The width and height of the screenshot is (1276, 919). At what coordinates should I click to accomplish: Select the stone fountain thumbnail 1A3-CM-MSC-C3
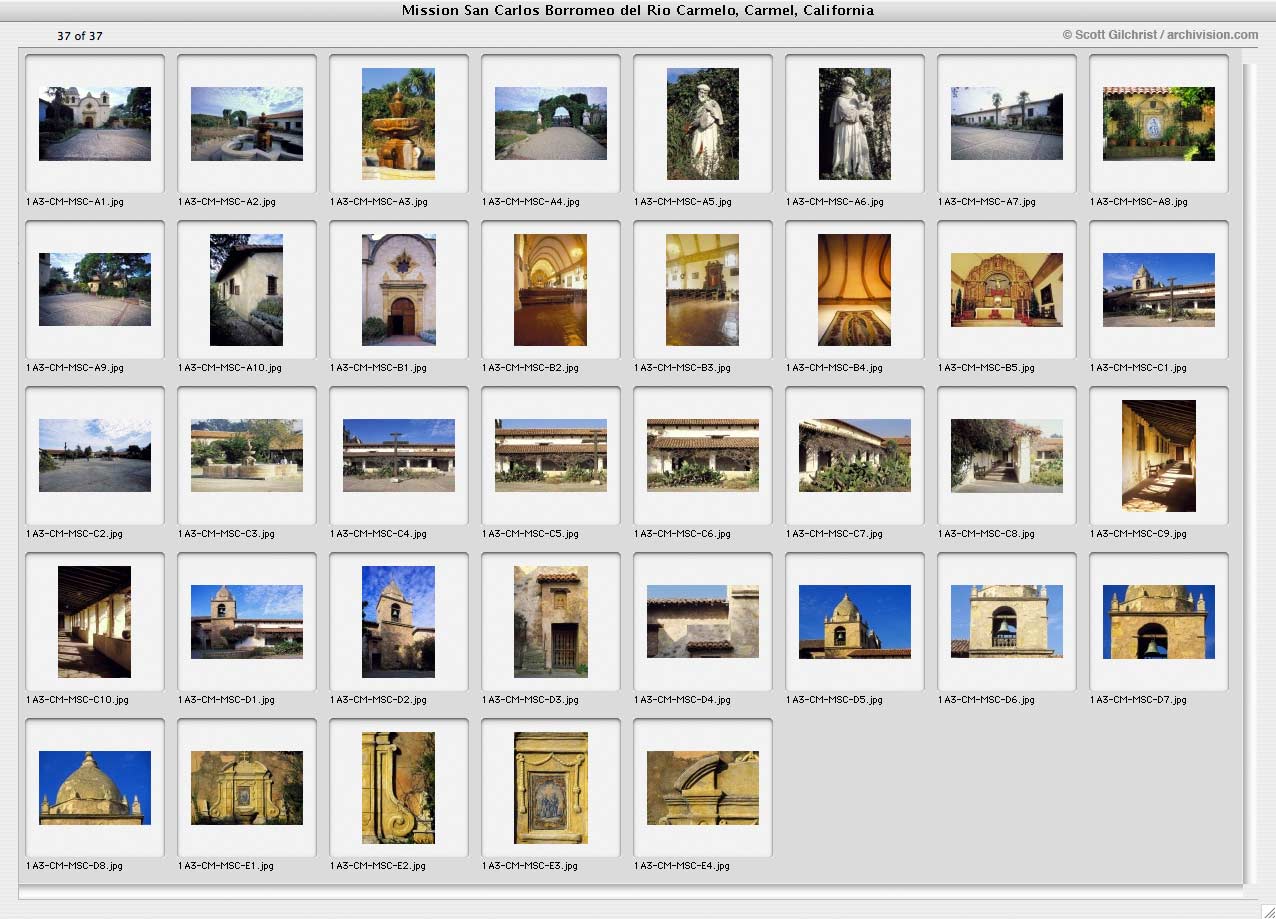point(247,456)
